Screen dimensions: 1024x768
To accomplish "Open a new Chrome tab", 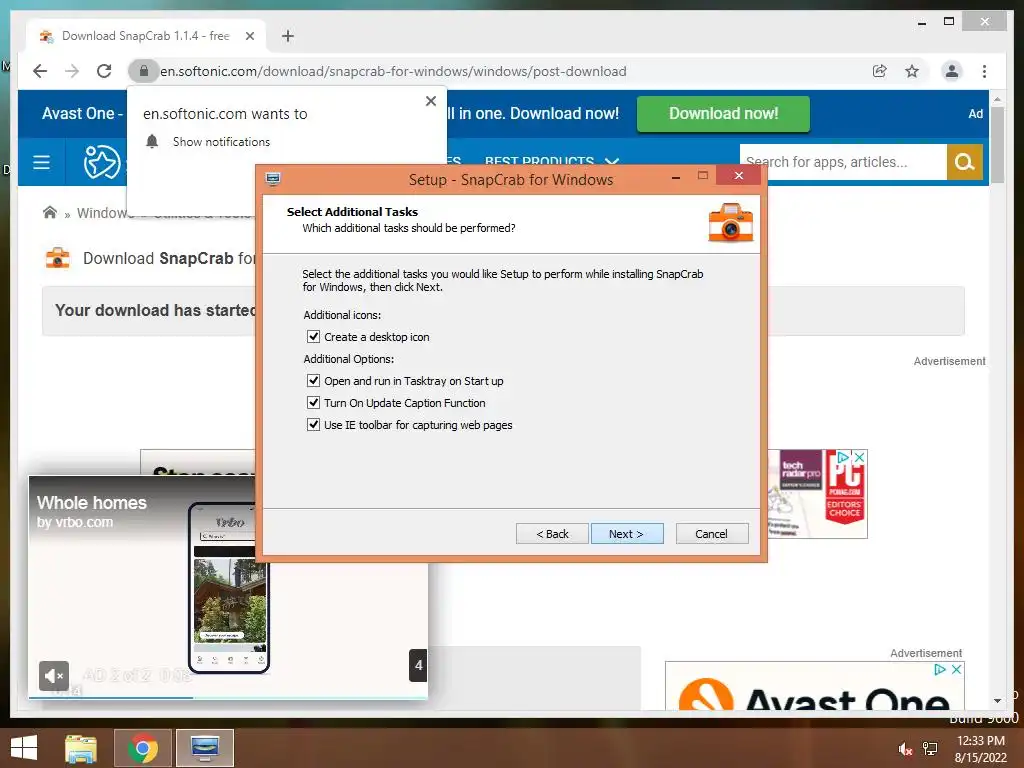I will pyautogui.click(x=288, y=36).
